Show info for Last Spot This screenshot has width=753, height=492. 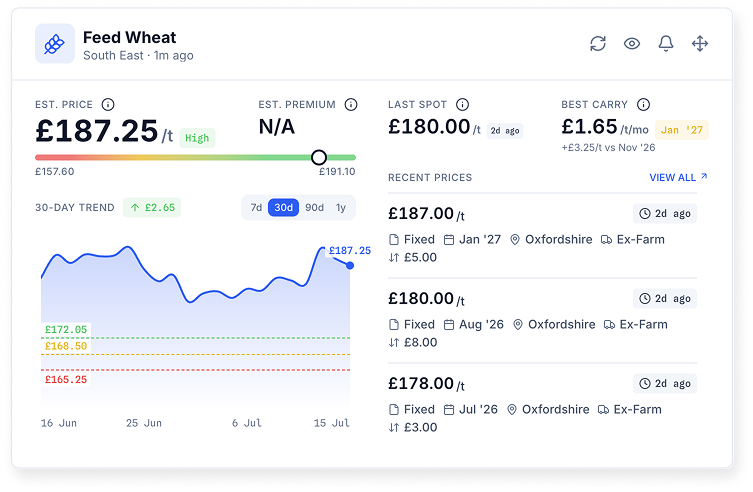pos(462,104)
